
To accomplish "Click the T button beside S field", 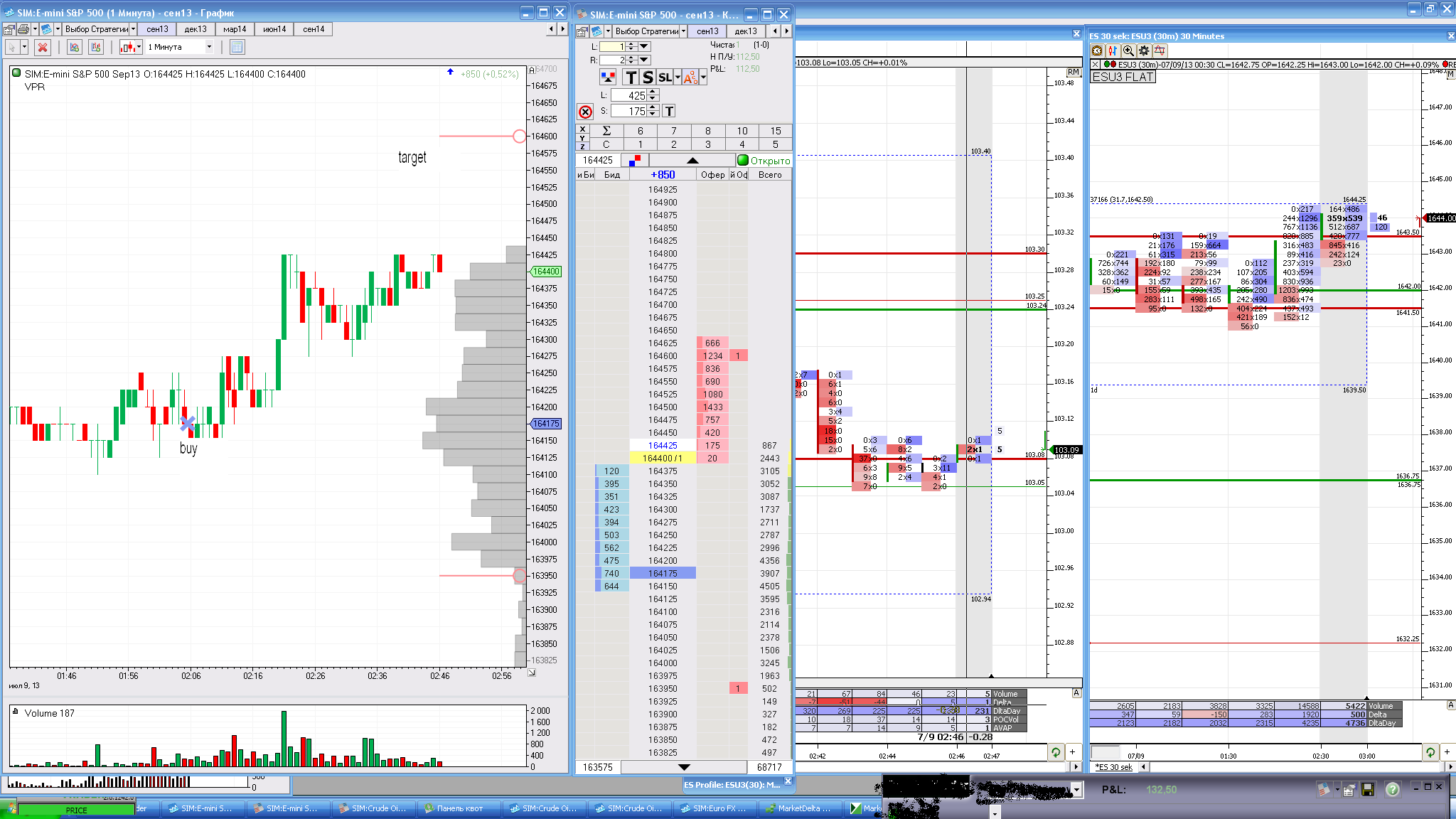I will click(x=669, y=111).
